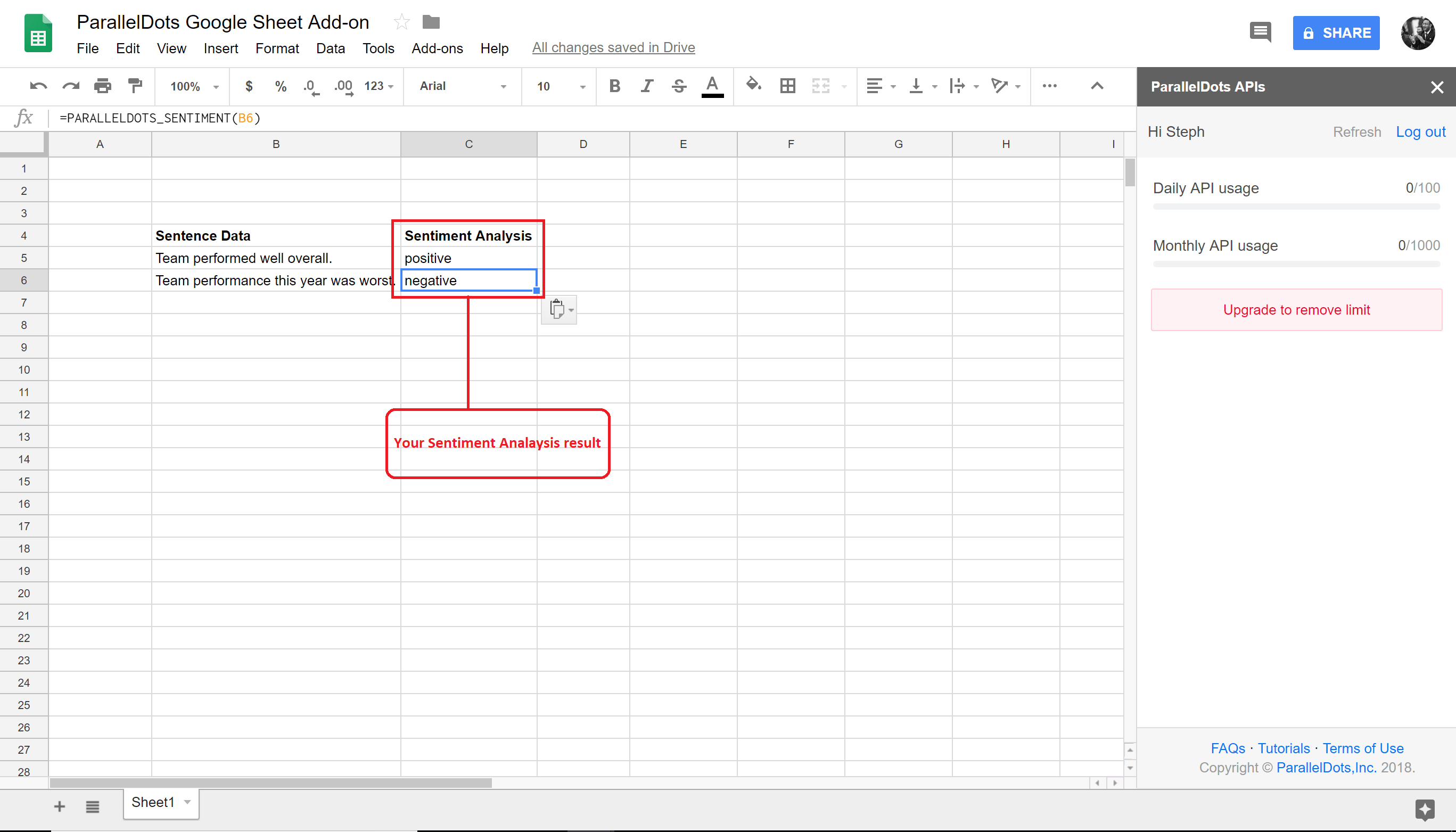Open the zoom 100% dropdown

[194, 86]
